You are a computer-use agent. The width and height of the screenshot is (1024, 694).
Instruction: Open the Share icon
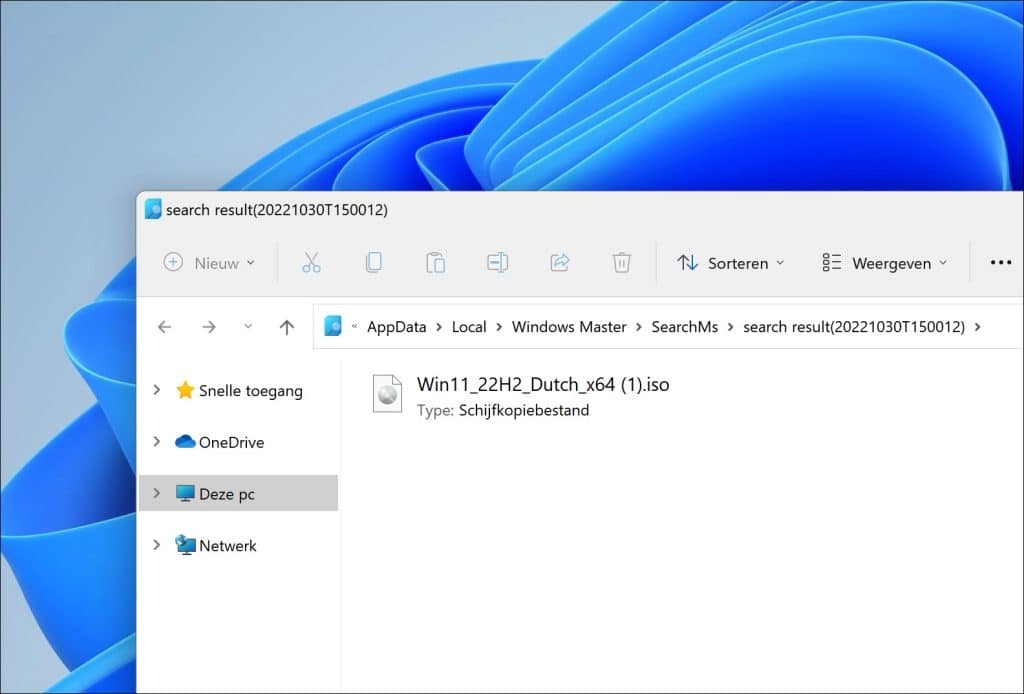(559, 262)
